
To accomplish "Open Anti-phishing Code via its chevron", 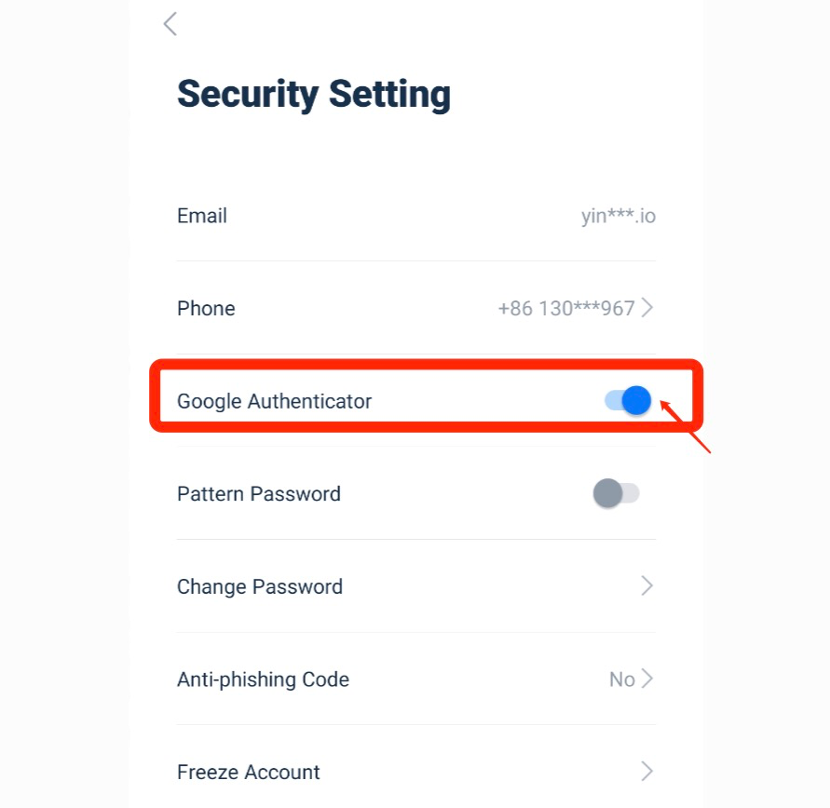I will pos(647,679).
